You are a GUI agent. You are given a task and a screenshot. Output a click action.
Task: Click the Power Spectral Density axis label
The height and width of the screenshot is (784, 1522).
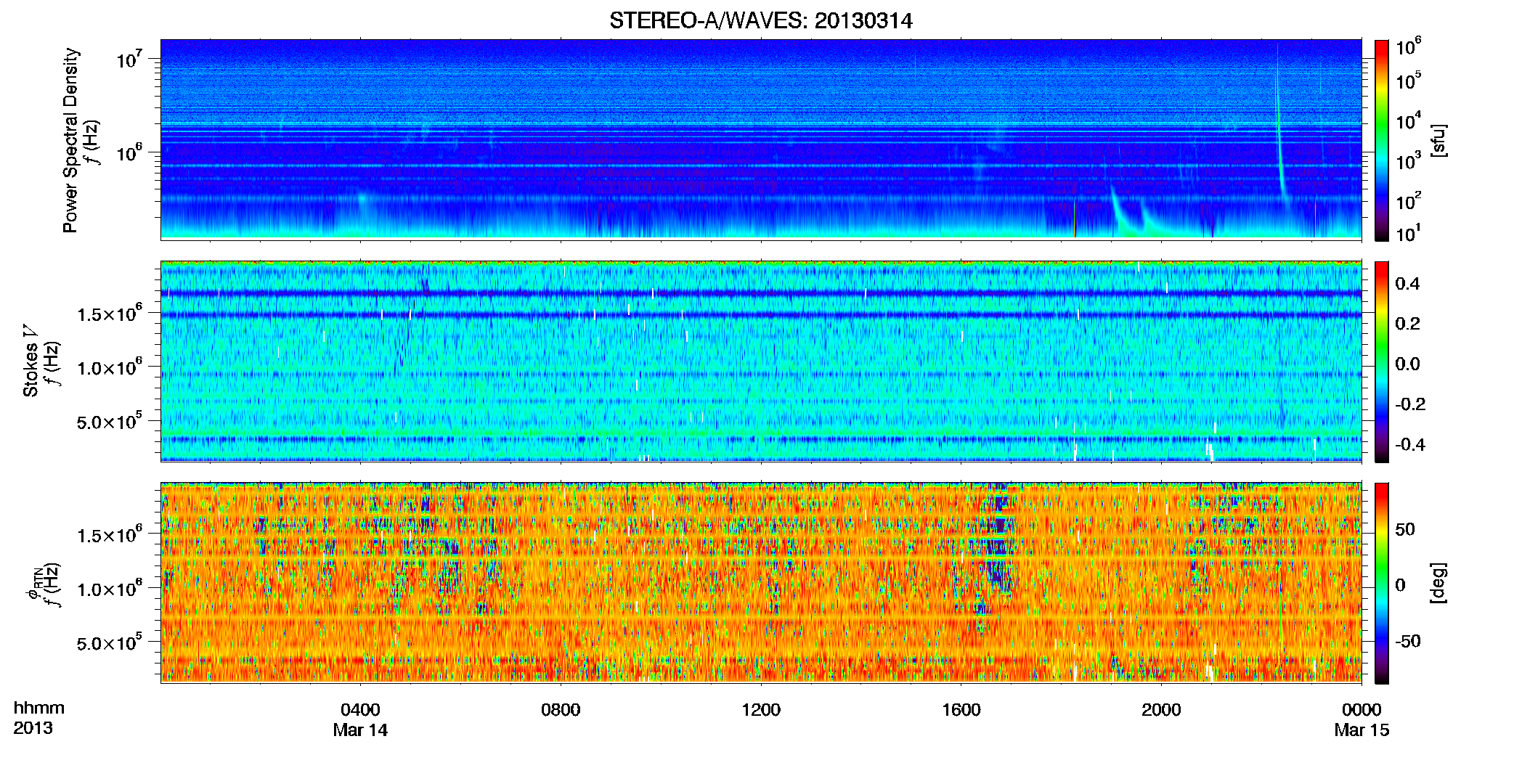coord(70,140)
